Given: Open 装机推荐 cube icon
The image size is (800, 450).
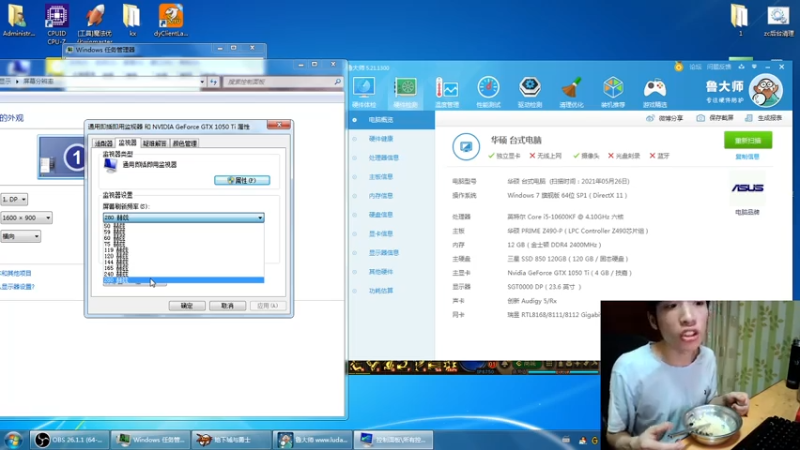Looking at the screenshot, I should pos(613,92).
